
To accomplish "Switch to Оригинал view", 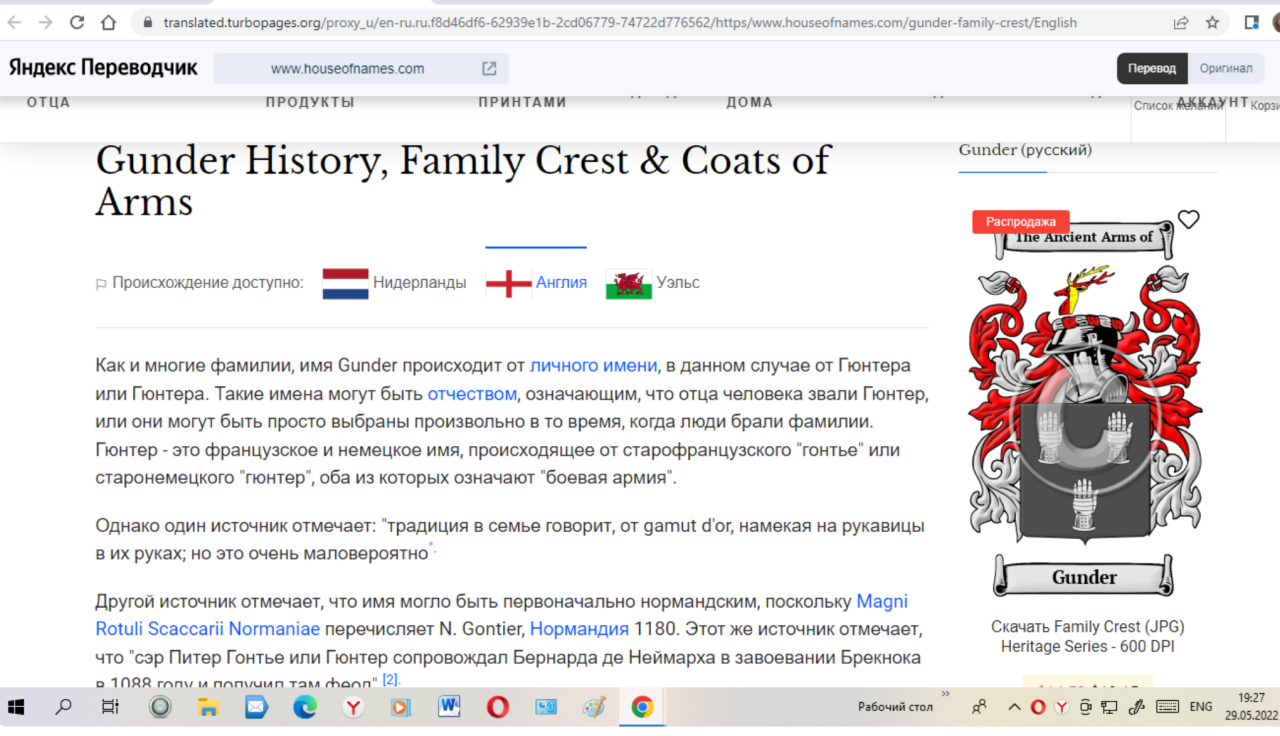I will (x=1225, y=68).
